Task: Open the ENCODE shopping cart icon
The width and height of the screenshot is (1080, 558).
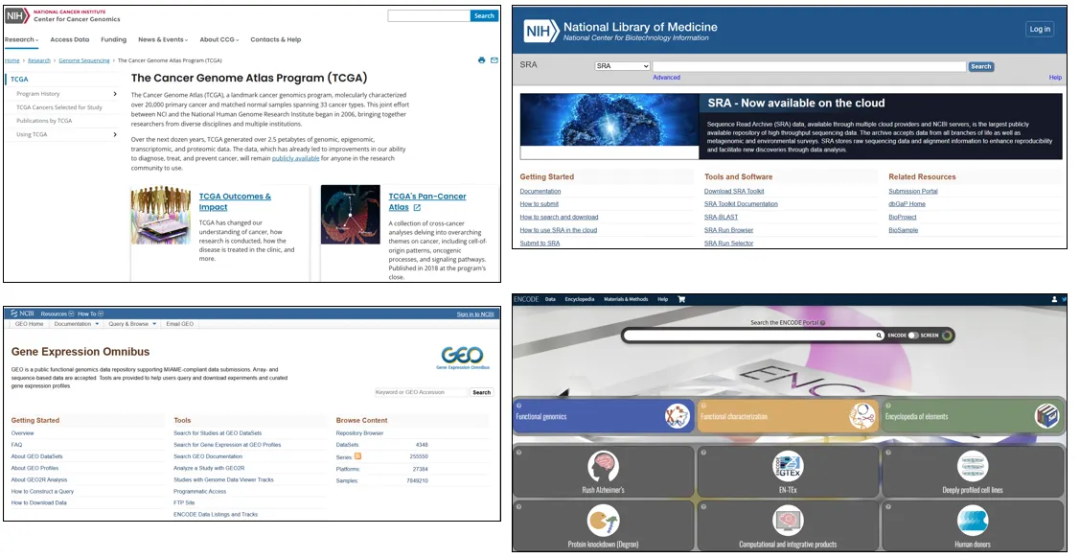Action: [682, 300]
